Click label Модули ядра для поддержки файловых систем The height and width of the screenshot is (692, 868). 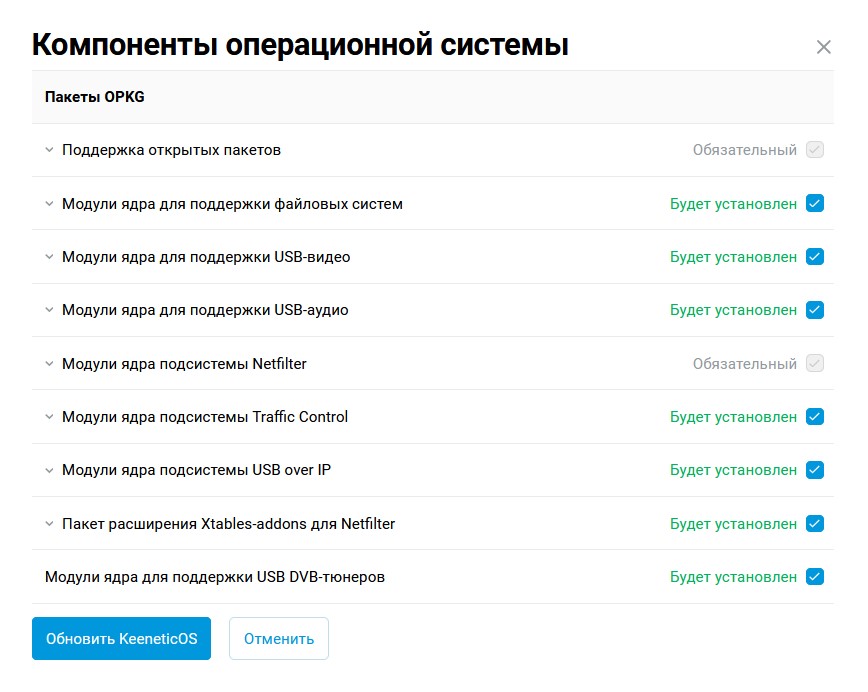[232, 204]
